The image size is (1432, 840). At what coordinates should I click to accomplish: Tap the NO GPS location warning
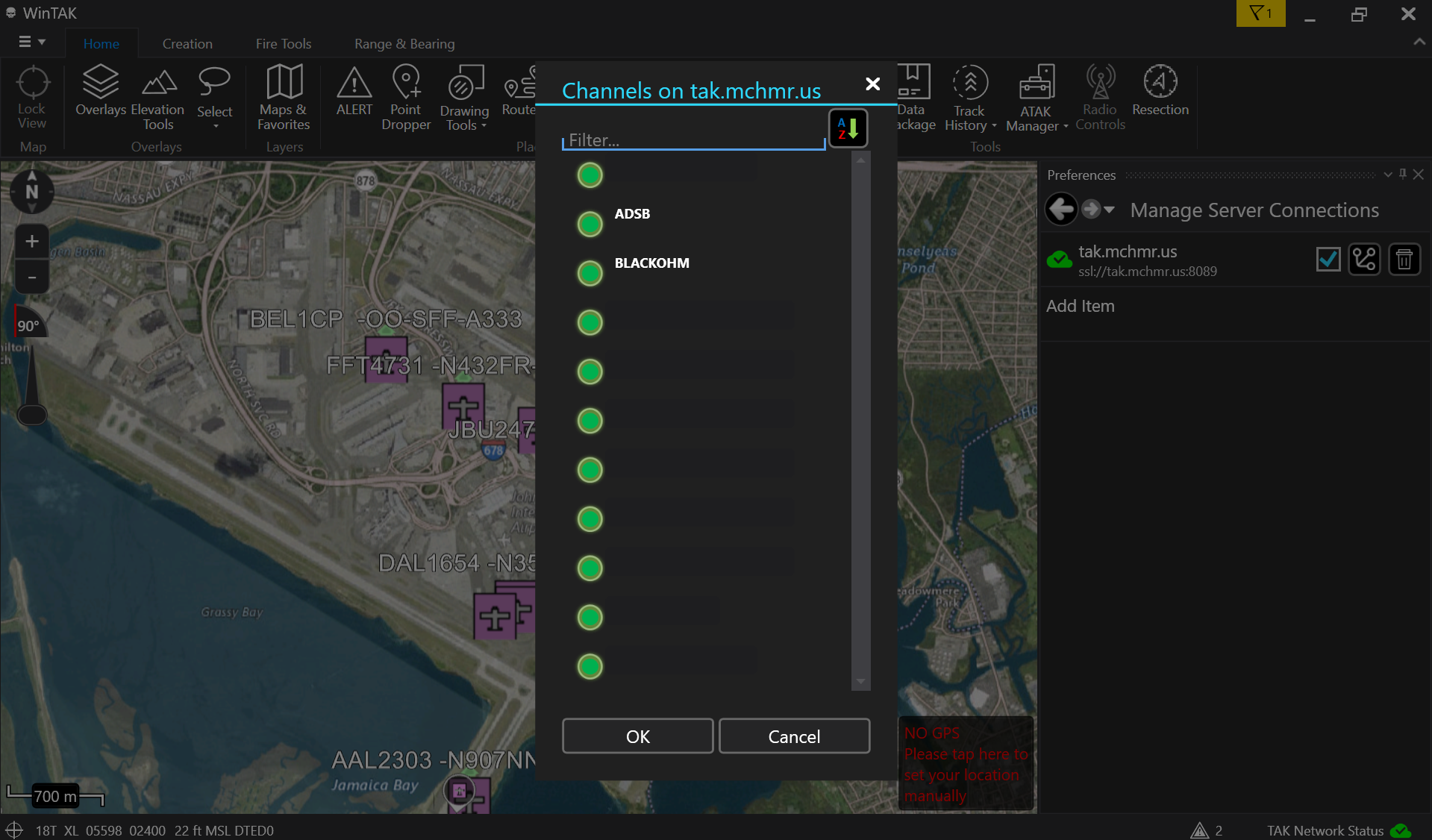click(966, 764)
